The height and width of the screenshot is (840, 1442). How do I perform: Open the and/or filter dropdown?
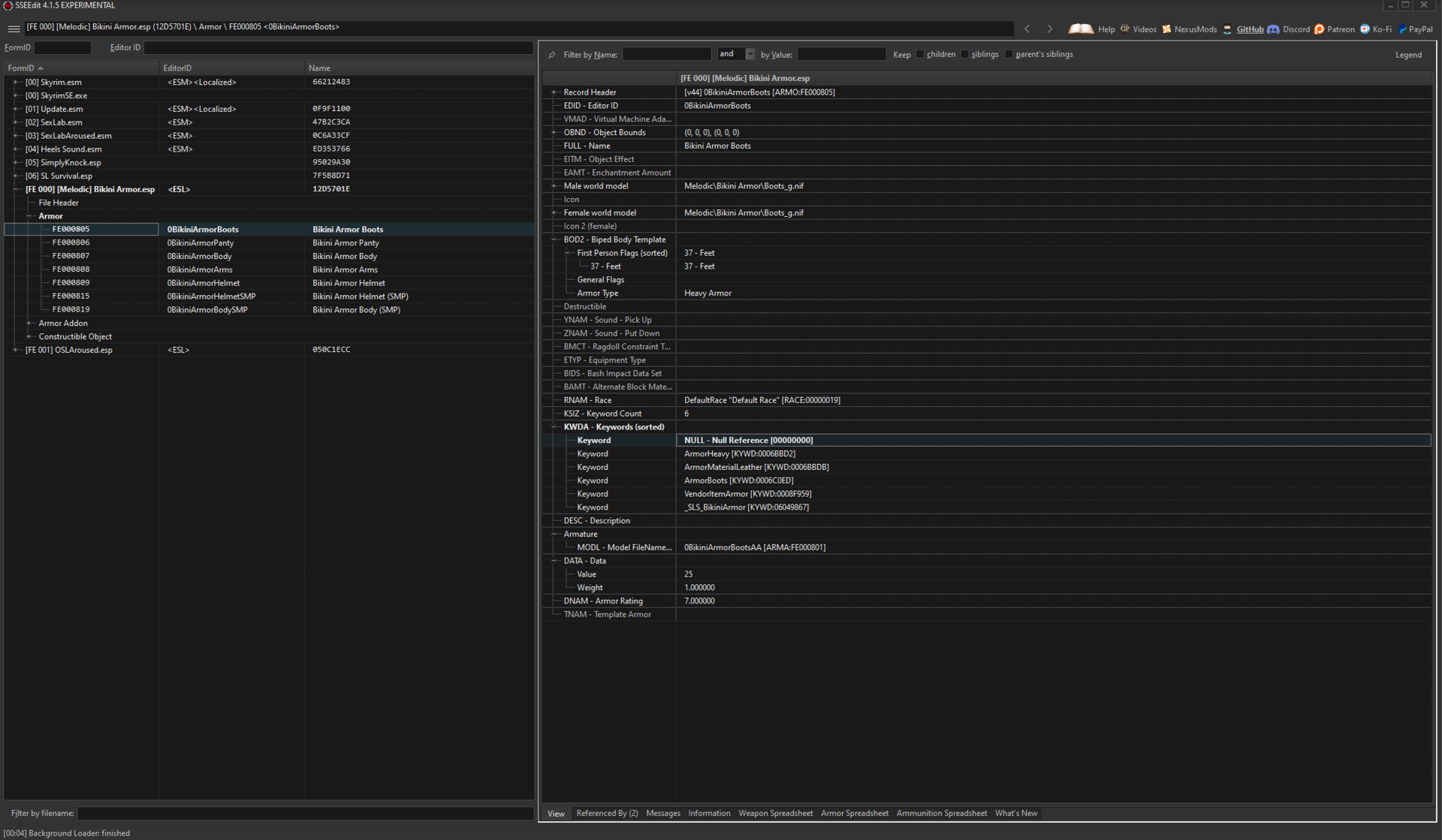pyautogui.click(x=750, y=54)
